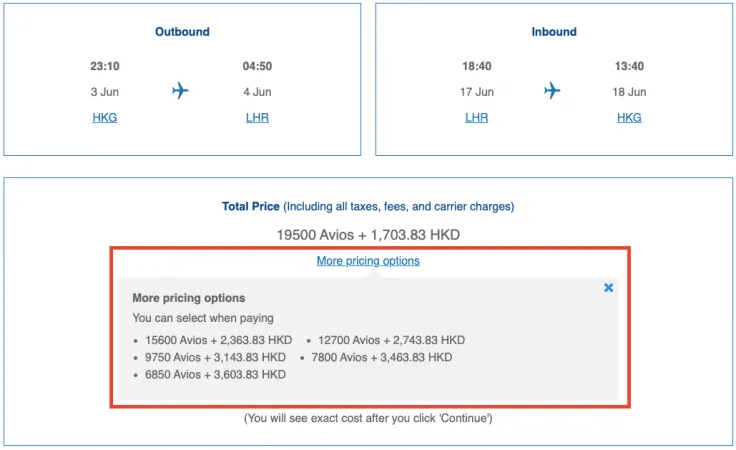
Task: Click the 19500 Avios + 1,703.83 HKD total
Action: [x=368, y=235]
